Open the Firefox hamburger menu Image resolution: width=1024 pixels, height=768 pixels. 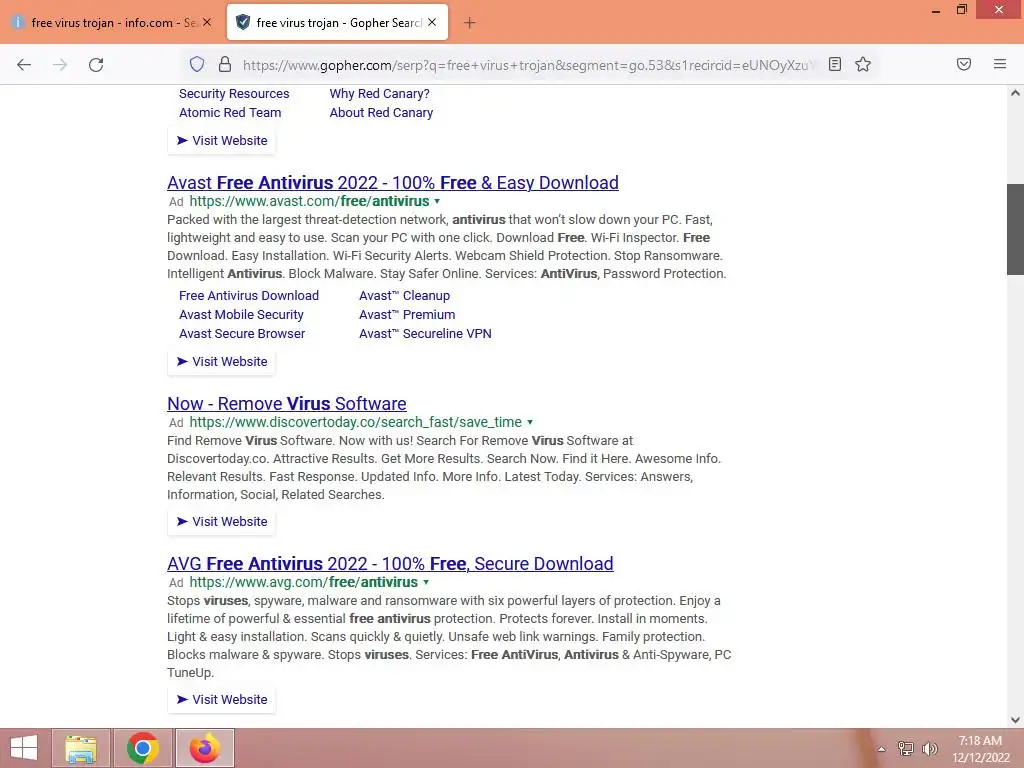(x=1000, y=64)
